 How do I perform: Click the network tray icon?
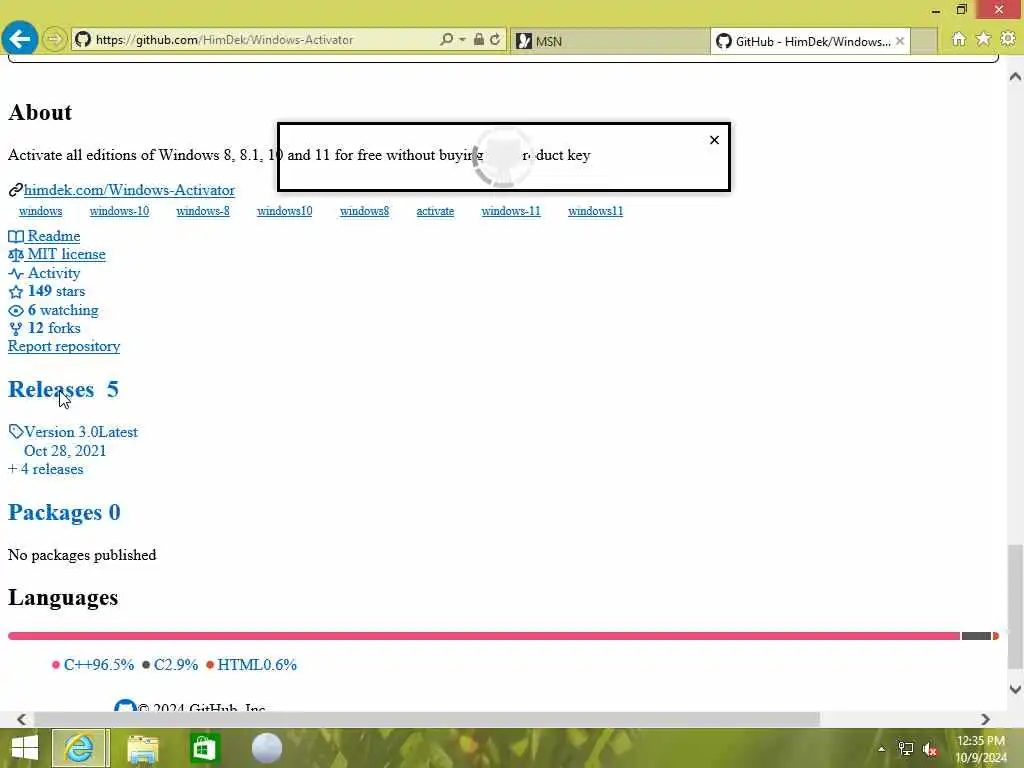click(x=906, y=749)
